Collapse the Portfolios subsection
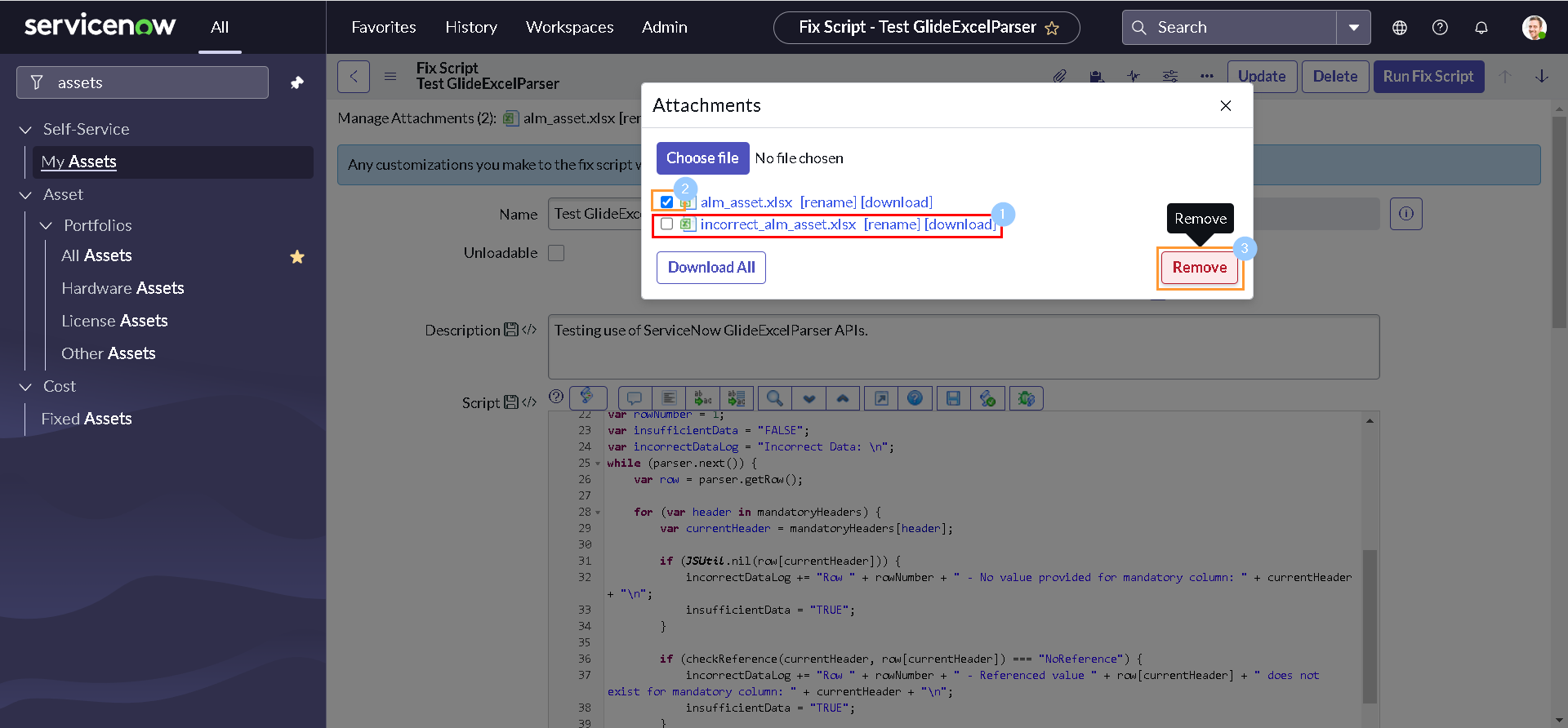The width and height of the screenshot is (1568, 728). pyautogui.click(x=47, y=225)
